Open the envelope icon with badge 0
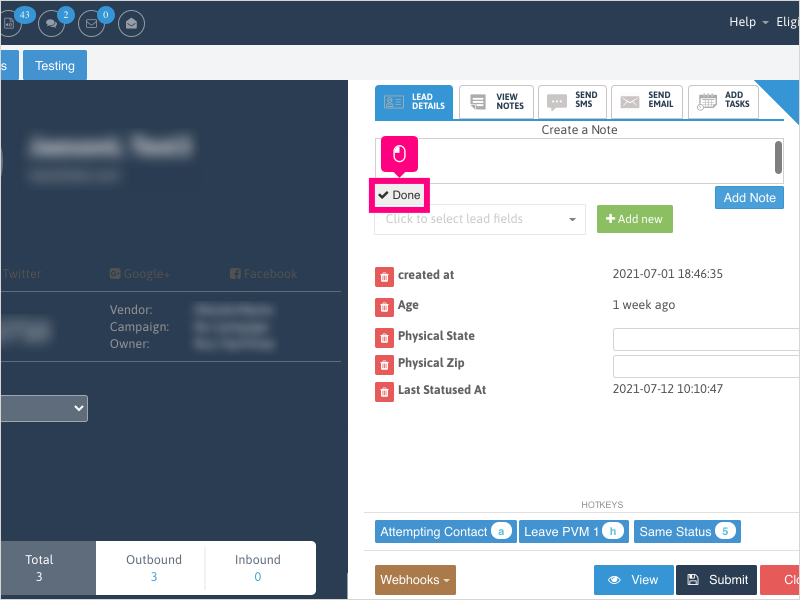The image size is (800, 600). pos(91,23)
